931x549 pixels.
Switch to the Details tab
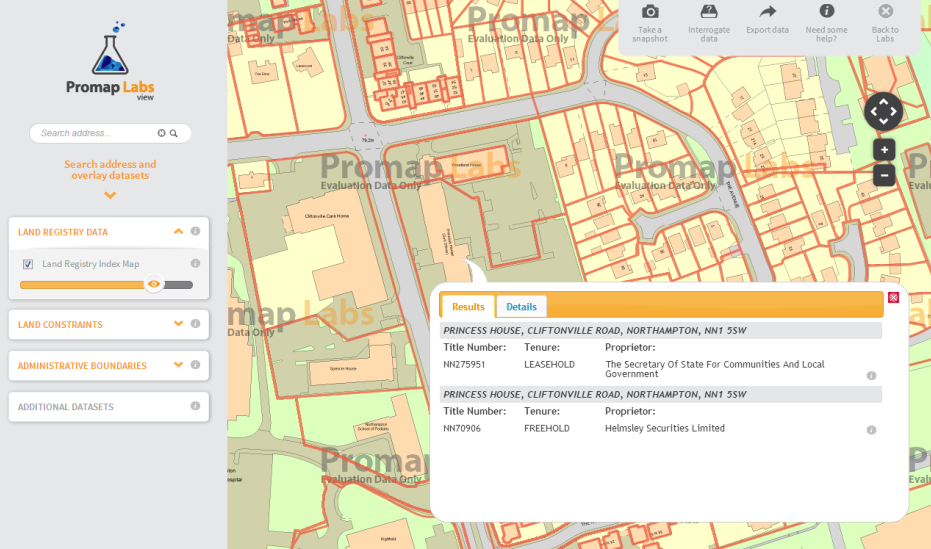point(521,307)
